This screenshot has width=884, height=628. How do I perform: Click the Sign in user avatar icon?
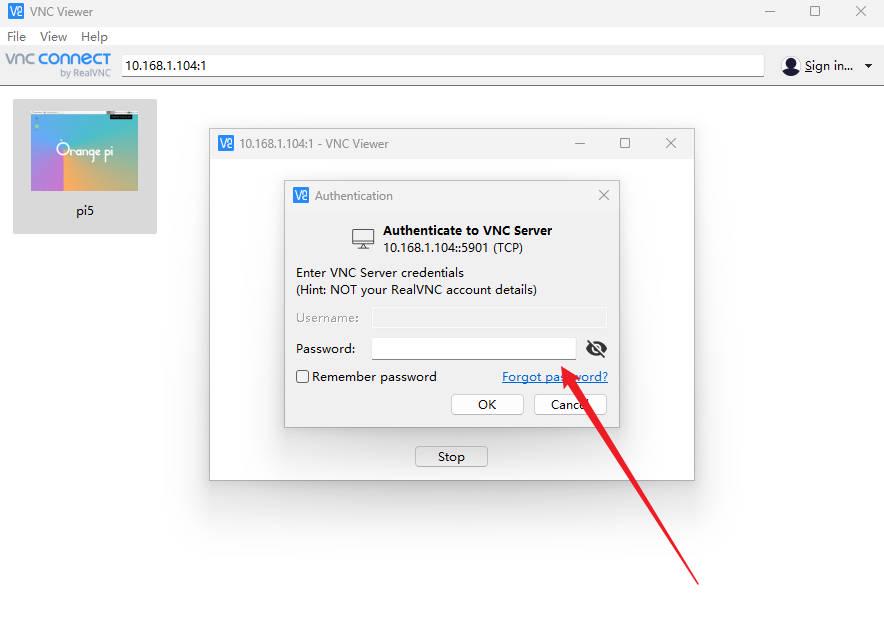click(791, 66)
